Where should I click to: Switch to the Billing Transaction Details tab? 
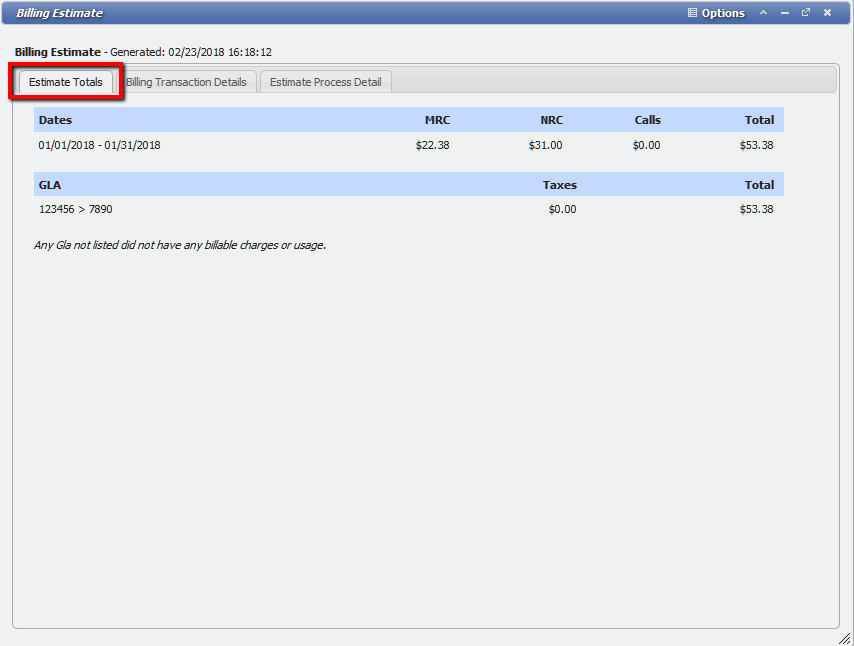(188, 82)
